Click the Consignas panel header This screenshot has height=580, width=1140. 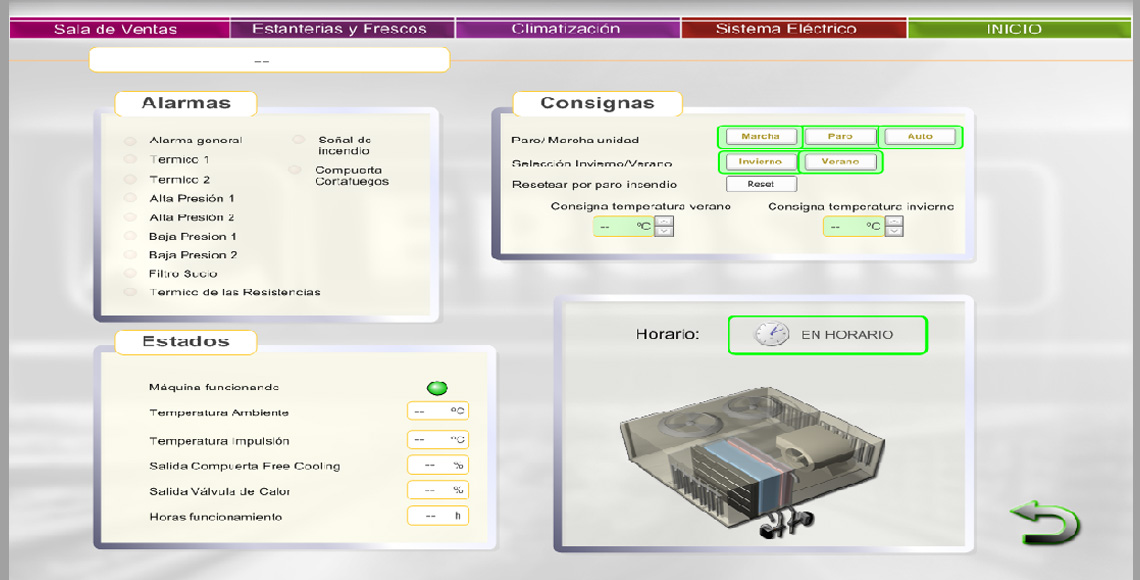(x=598, y=103)
